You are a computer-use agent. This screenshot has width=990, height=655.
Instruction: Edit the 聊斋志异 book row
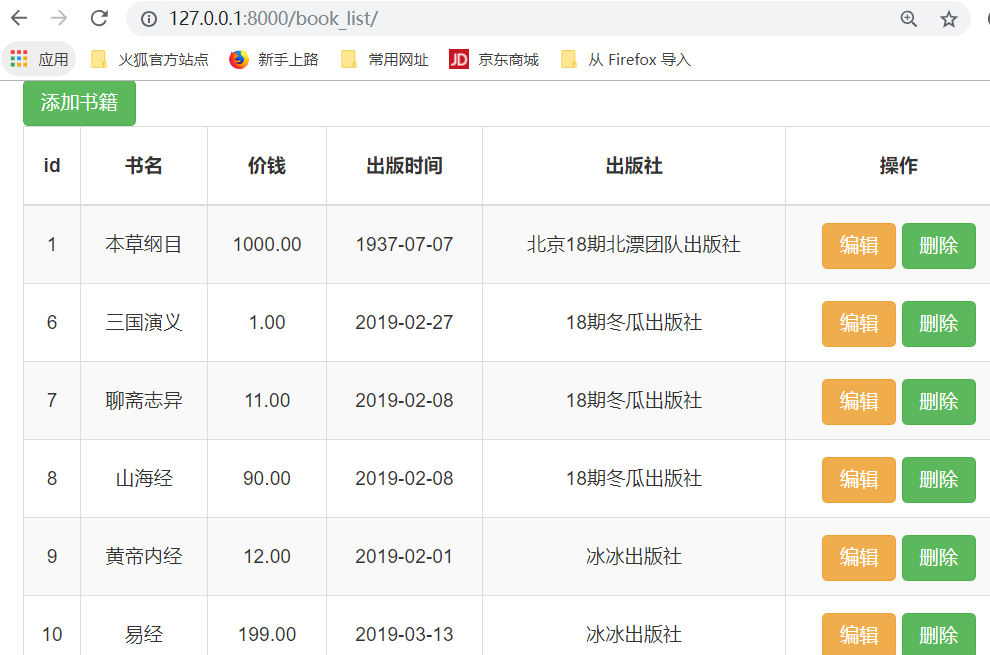859,402
